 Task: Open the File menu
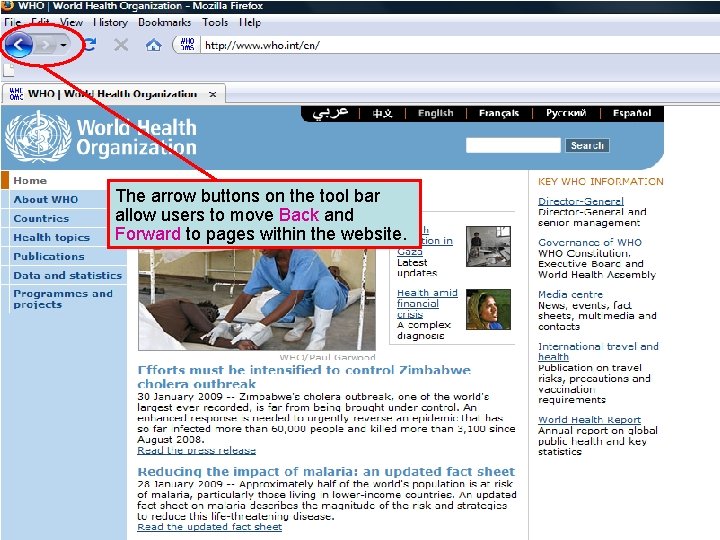click(12, 22)
